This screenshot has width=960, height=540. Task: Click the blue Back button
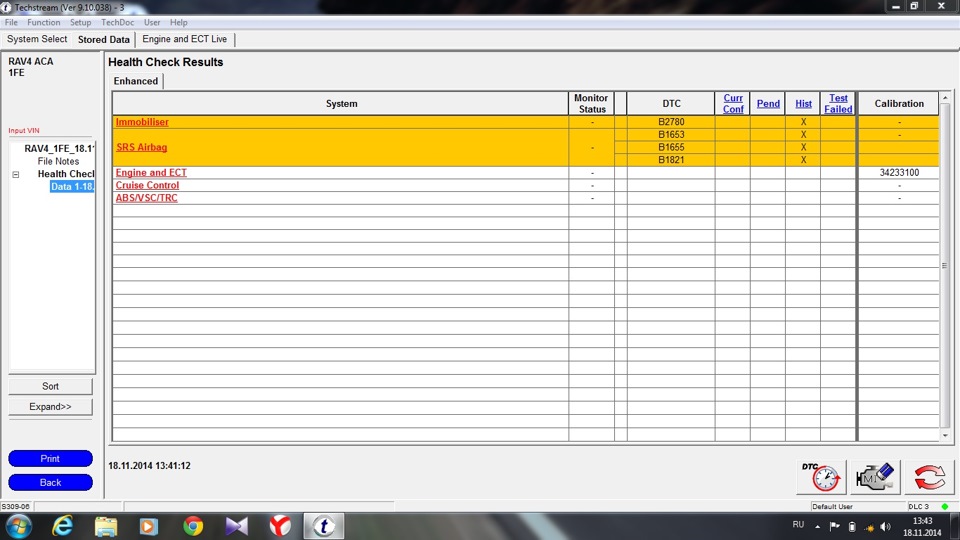(x=50, y=482)
